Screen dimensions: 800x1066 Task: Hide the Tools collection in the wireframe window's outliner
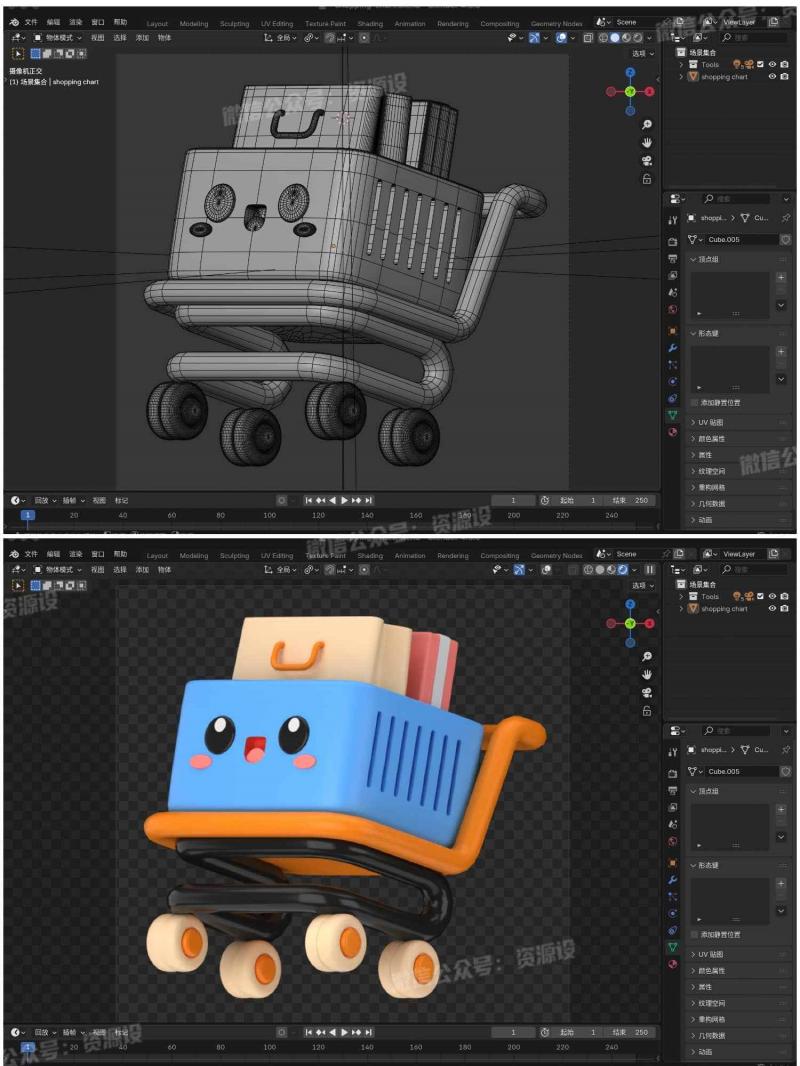click(772, 64)
